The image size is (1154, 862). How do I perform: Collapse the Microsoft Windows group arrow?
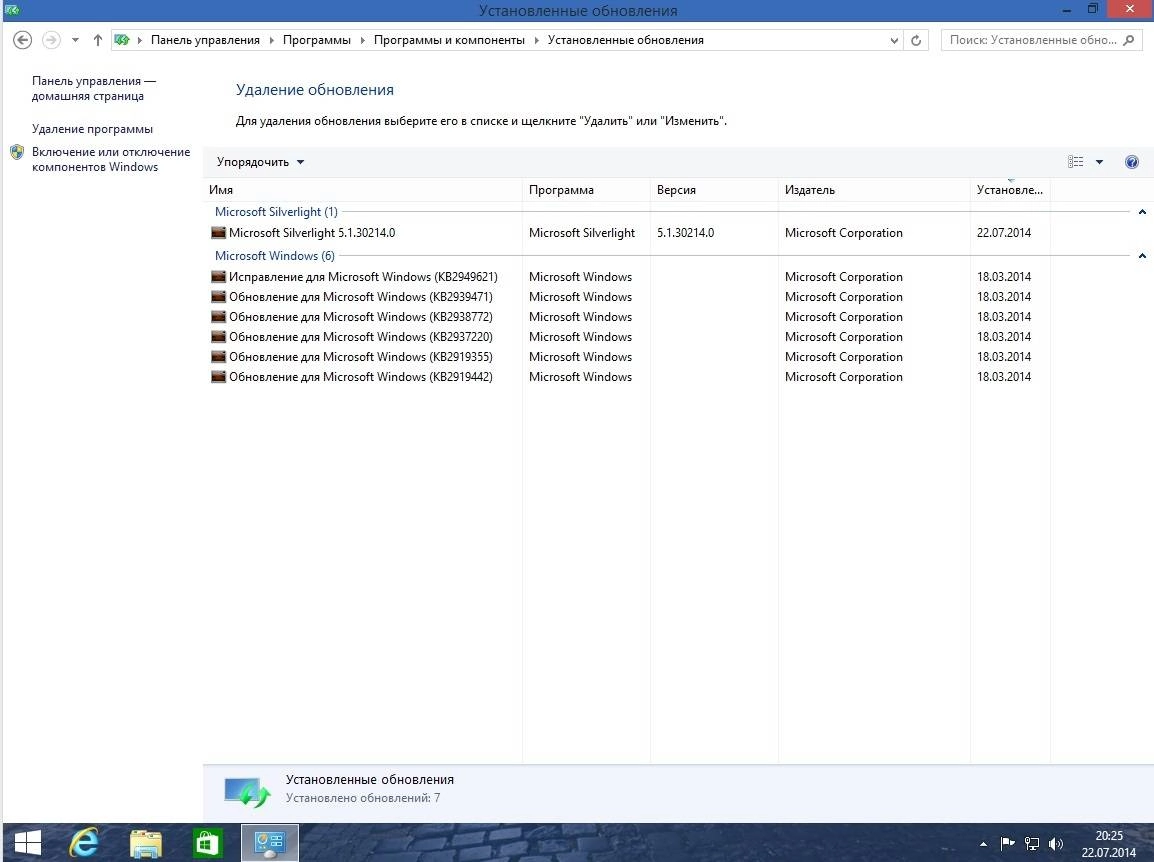click(x=1142, y=256)
